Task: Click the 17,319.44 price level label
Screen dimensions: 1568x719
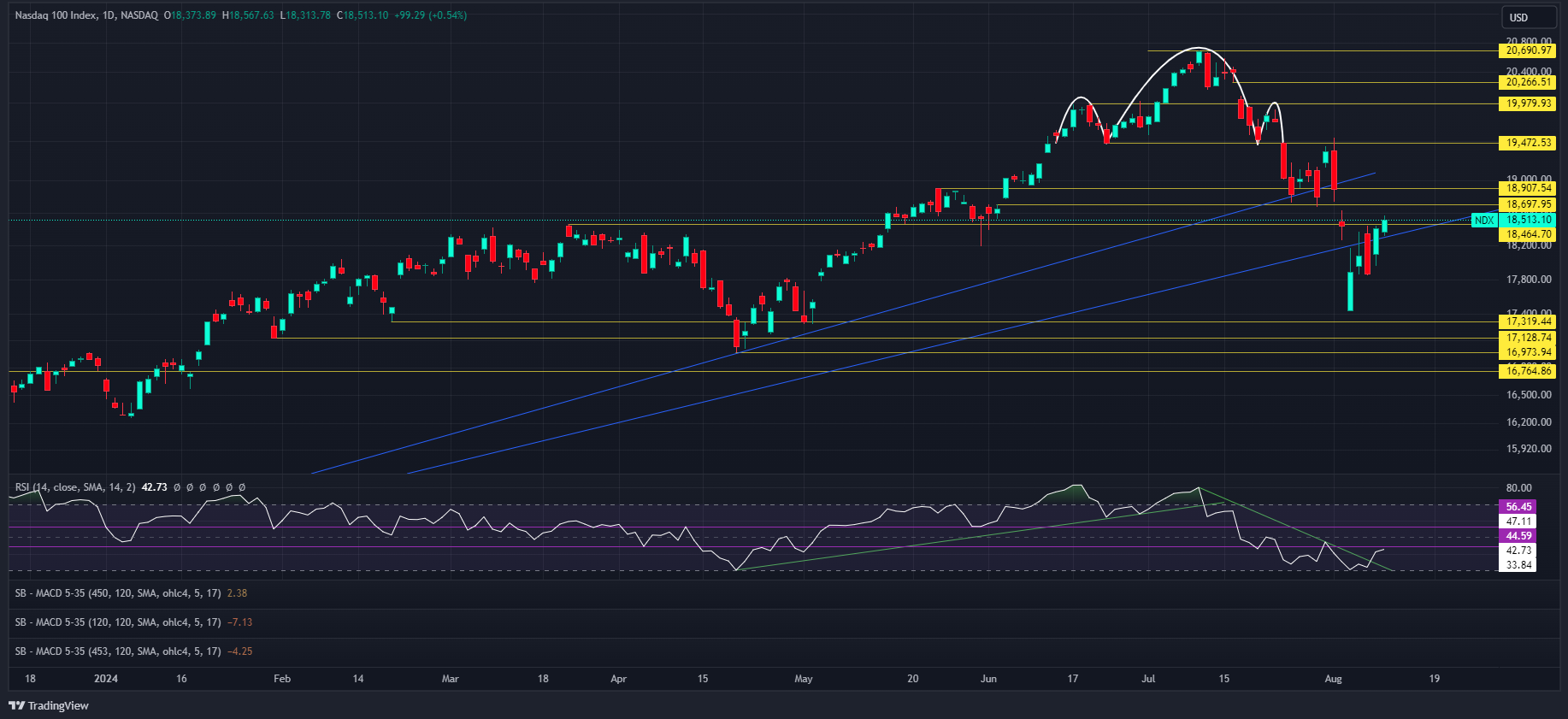Action: click(1529, 321)
